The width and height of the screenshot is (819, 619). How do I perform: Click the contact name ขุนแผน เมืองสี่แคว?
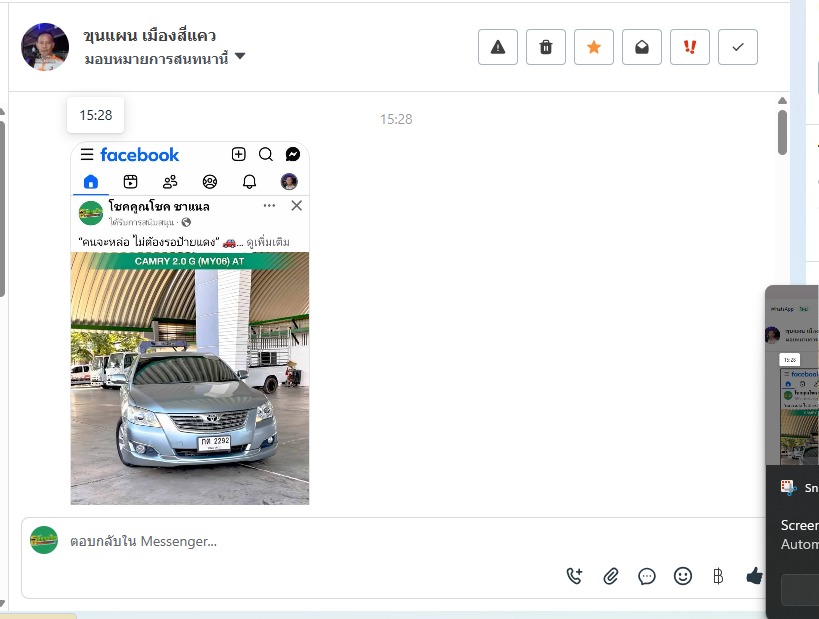[x=150, y=36]
